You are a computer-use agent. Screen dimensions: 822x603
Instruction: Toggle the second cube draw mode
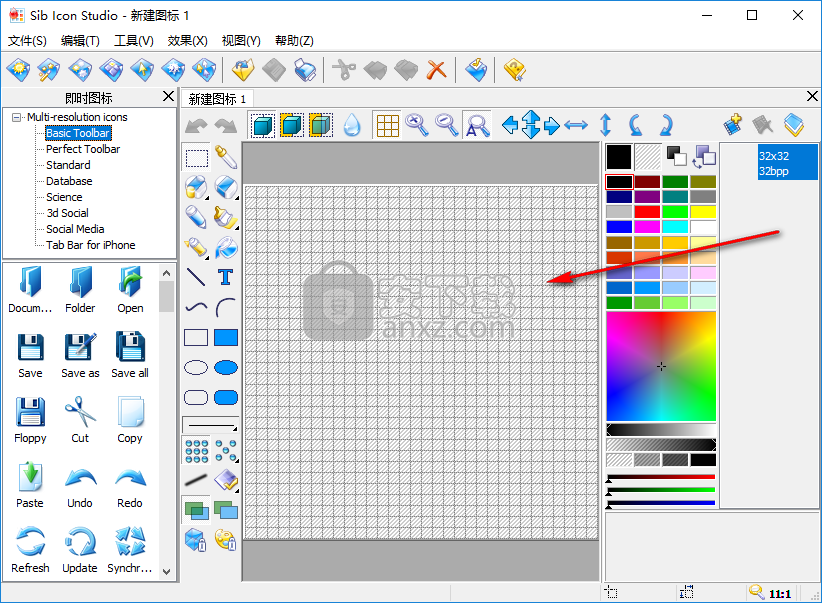292,125
